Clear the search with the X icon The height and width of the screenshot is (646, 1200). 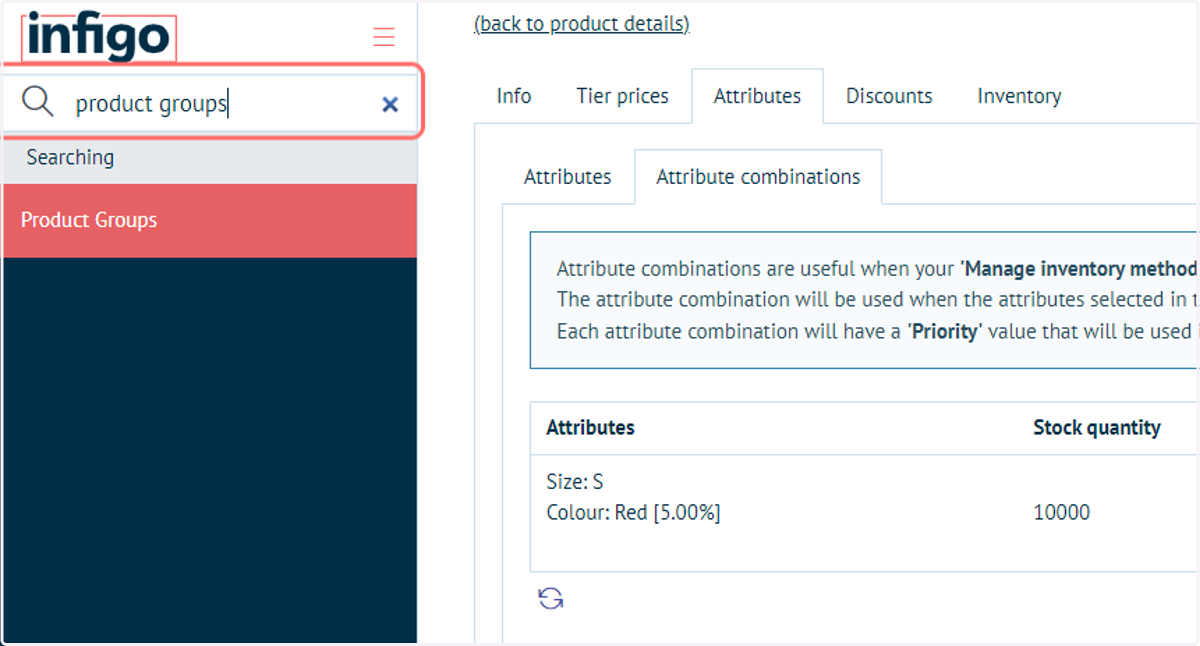pyautogui.click(x=390, y=104)
